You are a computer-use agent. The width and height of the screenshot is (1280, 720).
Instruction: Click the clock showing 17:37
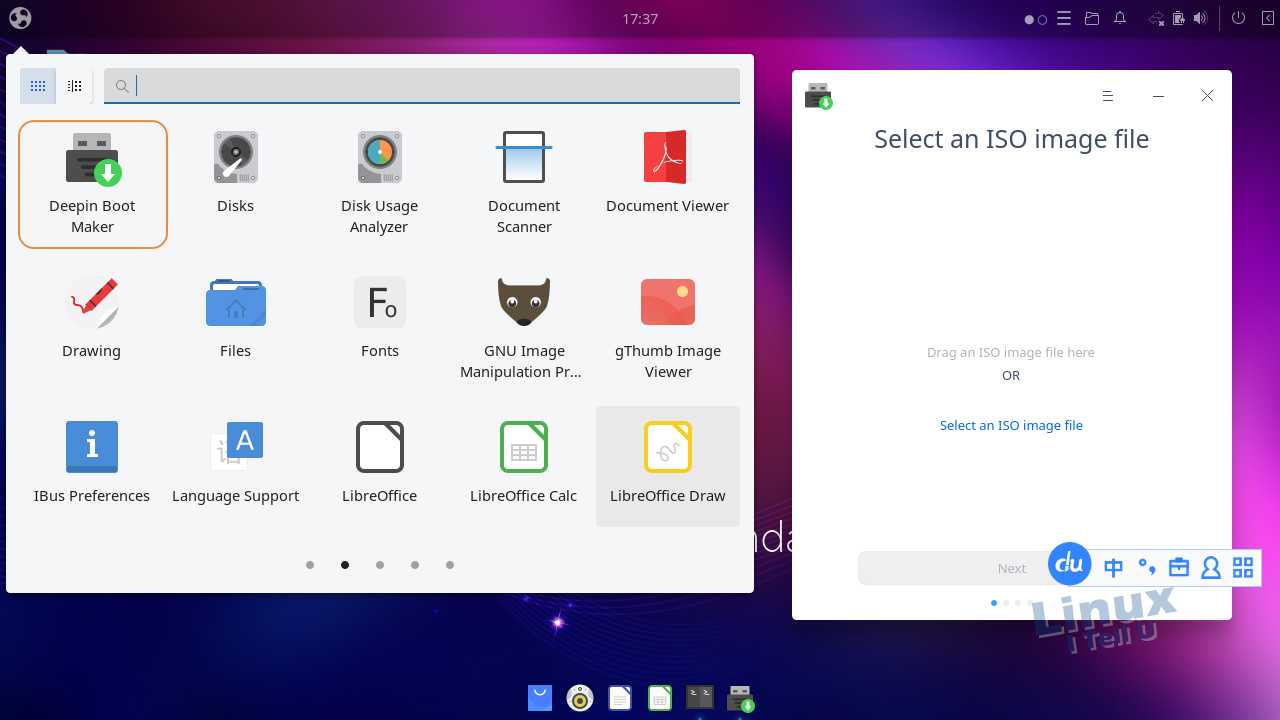tap(640, 18)
